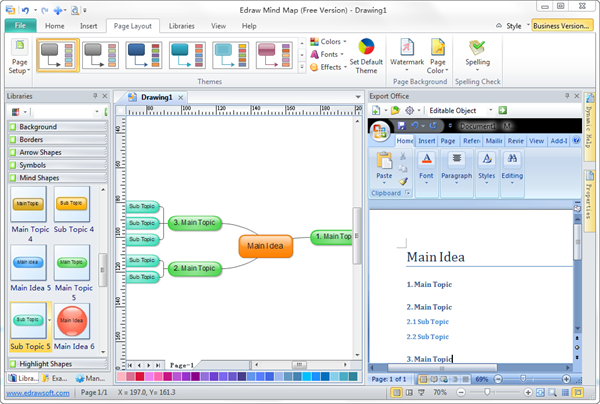Switch to the Insert ribbon tab
Screen dimensions: 600x404
88,26
